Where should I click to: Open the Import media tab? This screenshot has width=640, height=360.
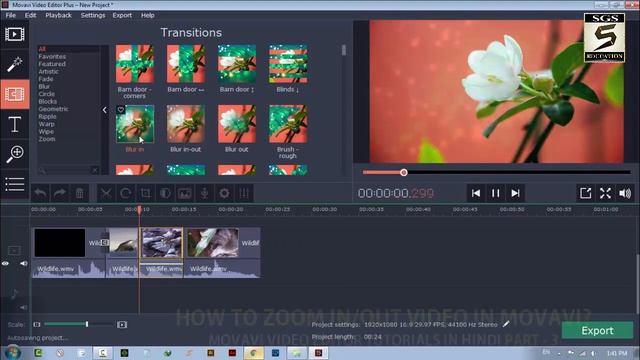click(x=15, y=34)
